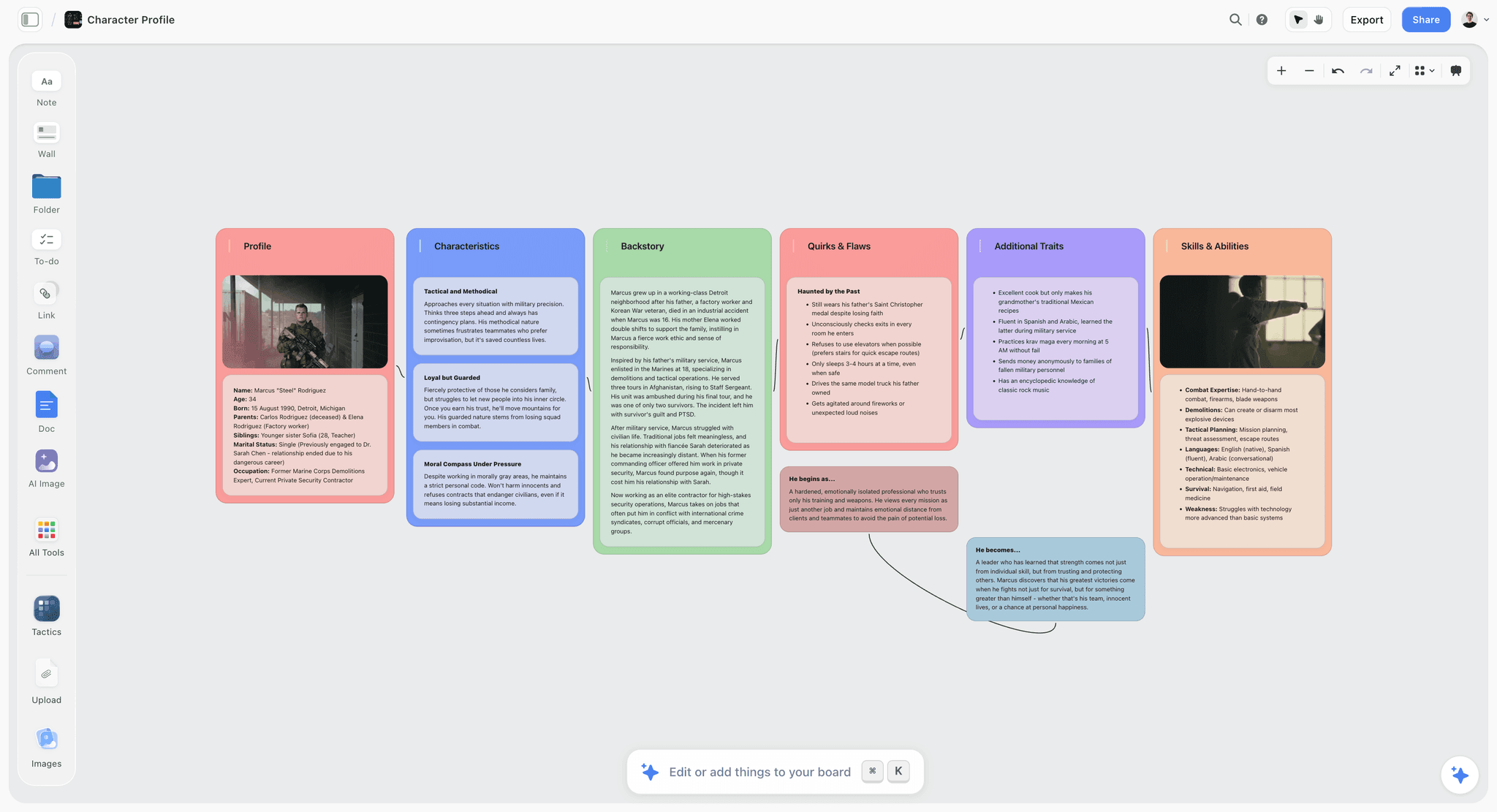Enter fullscreen with expand arrows icon
Viewport: 1497px width, 812px height.
point(1395,71)
